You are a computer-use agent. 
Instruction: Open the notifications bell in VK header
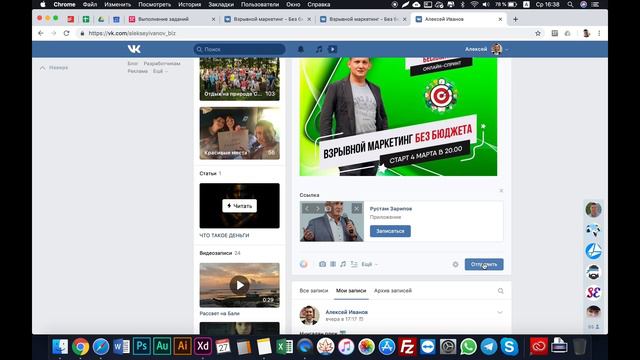tap(301, 49)
